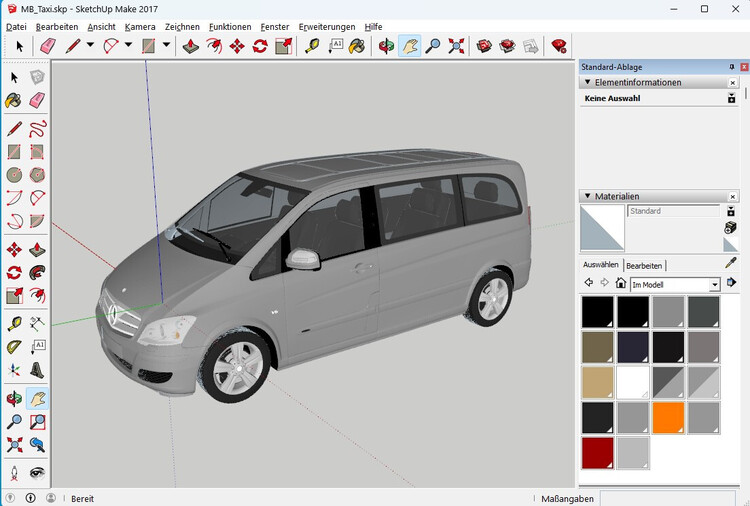Open the Erweiterungen menu
Screen dimensions: 750x506
pyautogui.click(x=327, y=27)
